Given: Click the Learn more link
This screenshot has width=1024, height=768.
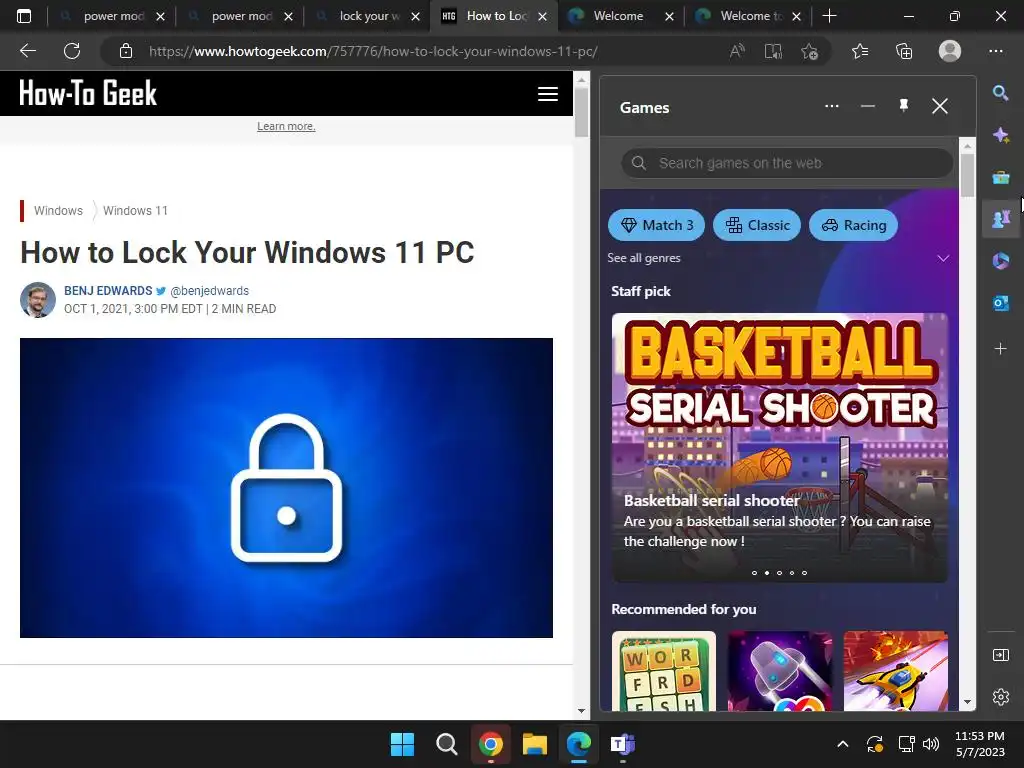Looking at the screenshot, I should pos(286,126).
